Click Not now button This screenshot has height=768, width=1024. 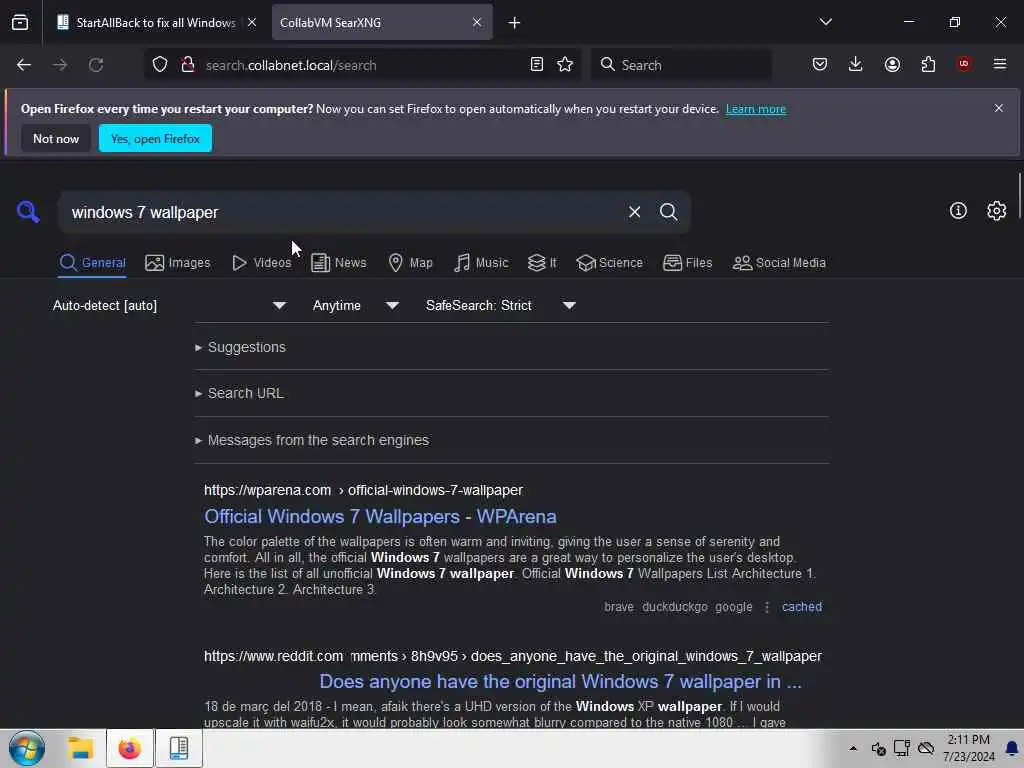pyautogui.click(x=56, y=138)
